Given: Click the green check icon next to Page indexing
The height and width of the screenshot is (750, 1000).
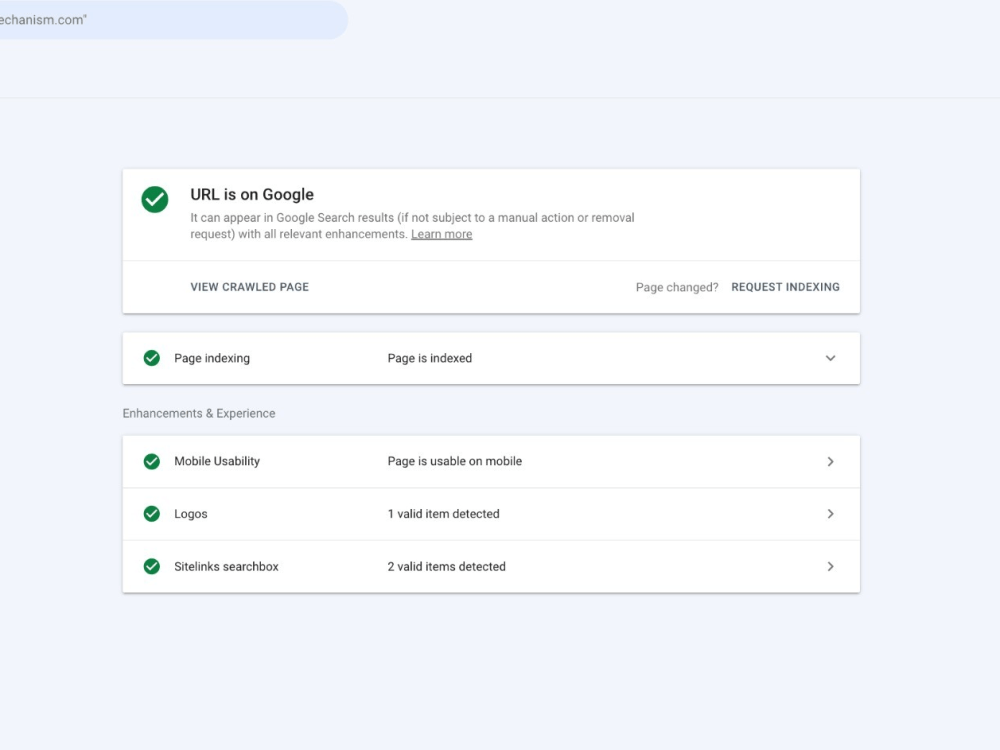Looking at the screenshot, I should (152, 358).
